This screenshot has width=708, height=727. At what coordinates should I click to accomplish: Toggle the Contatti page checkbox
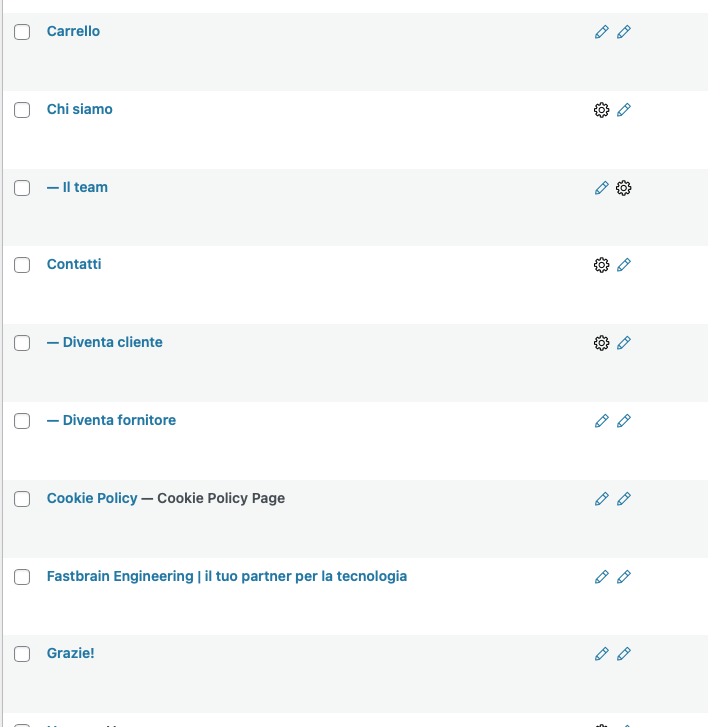22,265
